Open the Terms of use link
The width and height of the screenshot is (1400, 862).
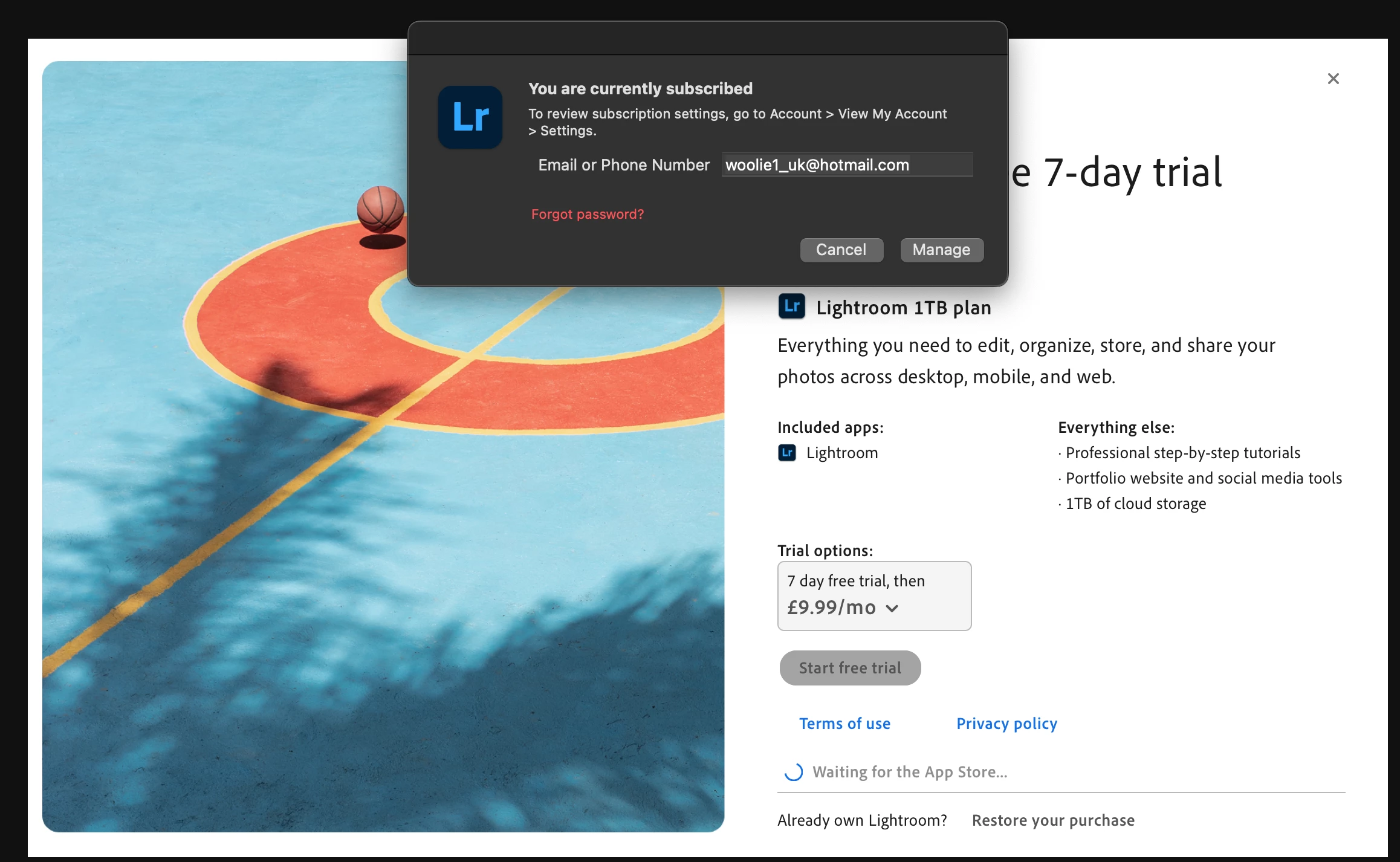pos(844,724)
